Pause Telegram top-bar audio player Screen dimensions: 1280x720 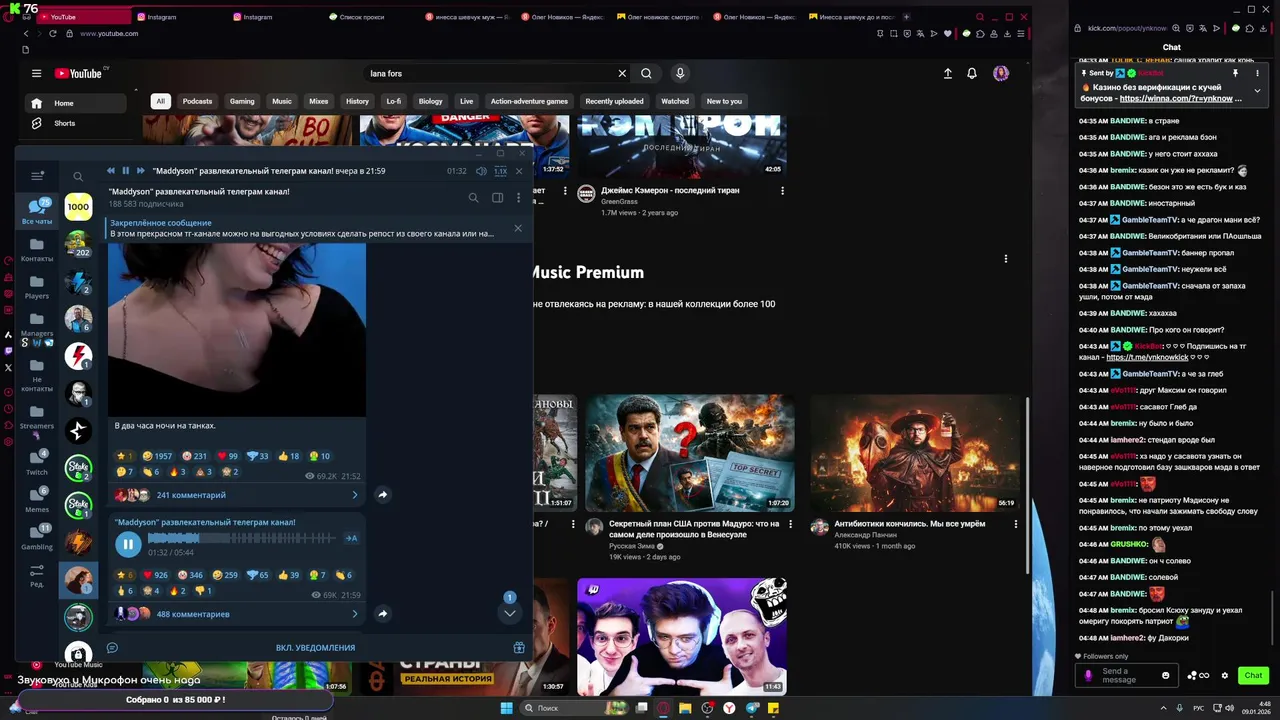click(126, 171)
